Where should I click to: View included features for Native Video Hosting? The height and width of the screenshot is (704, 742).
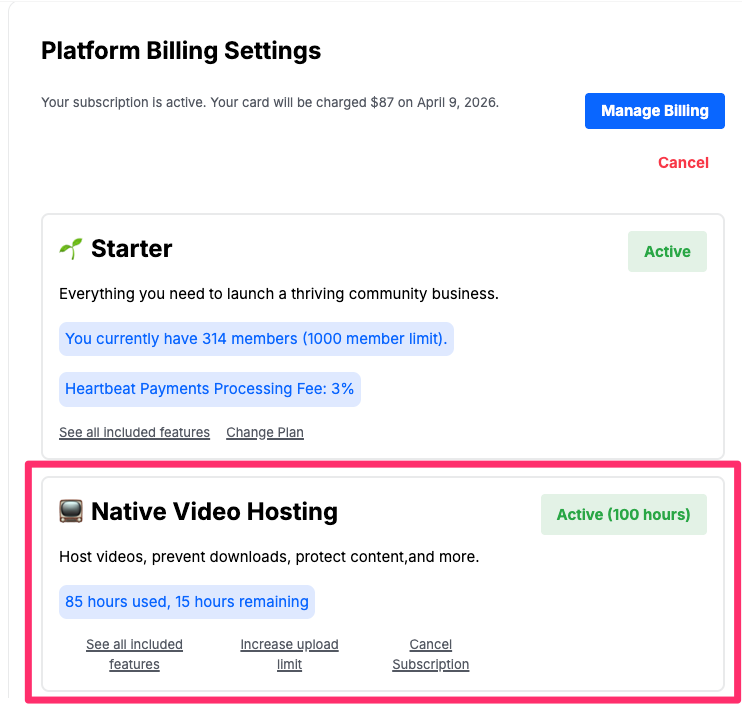click(134, 654)
